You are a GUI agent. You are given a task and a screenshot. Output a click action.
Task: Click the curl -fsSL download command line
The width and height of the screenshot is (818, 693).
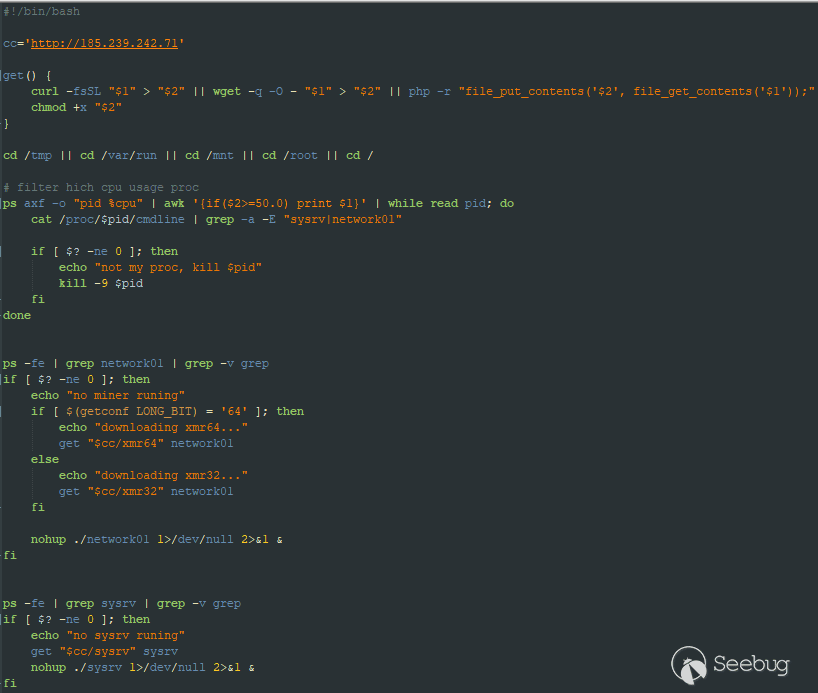[423, 92]
